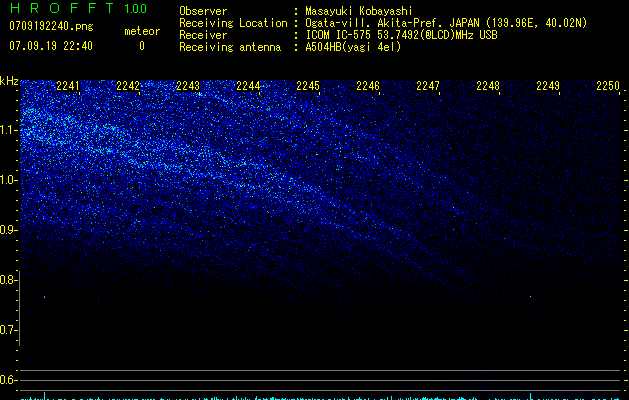Click the 2241 time marker
This screenshot has width=629, height=400.
(68, 86)
